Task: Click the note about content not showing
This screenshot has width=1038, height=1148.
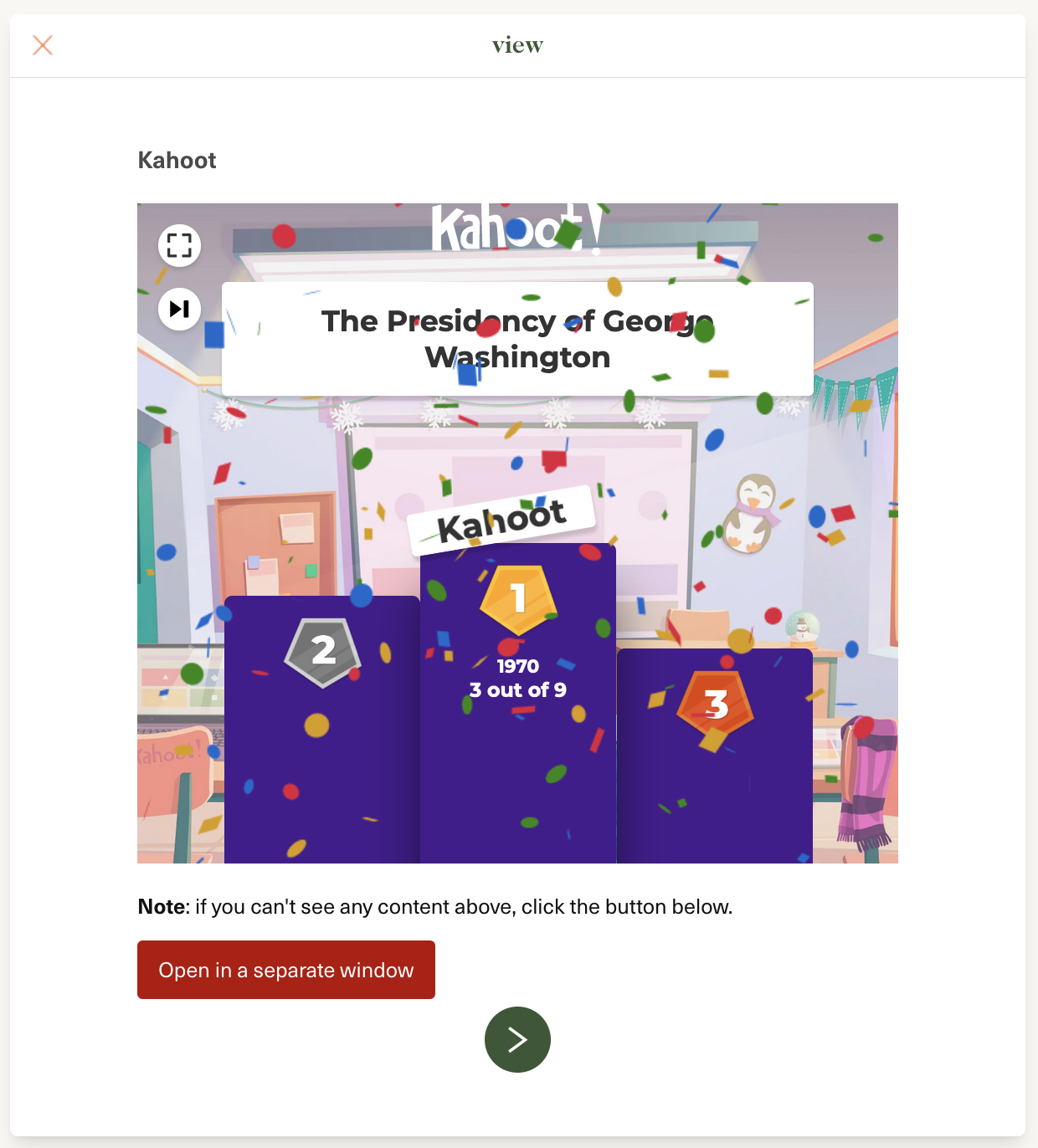Action: pyautogui.click(x=435, y=907)
